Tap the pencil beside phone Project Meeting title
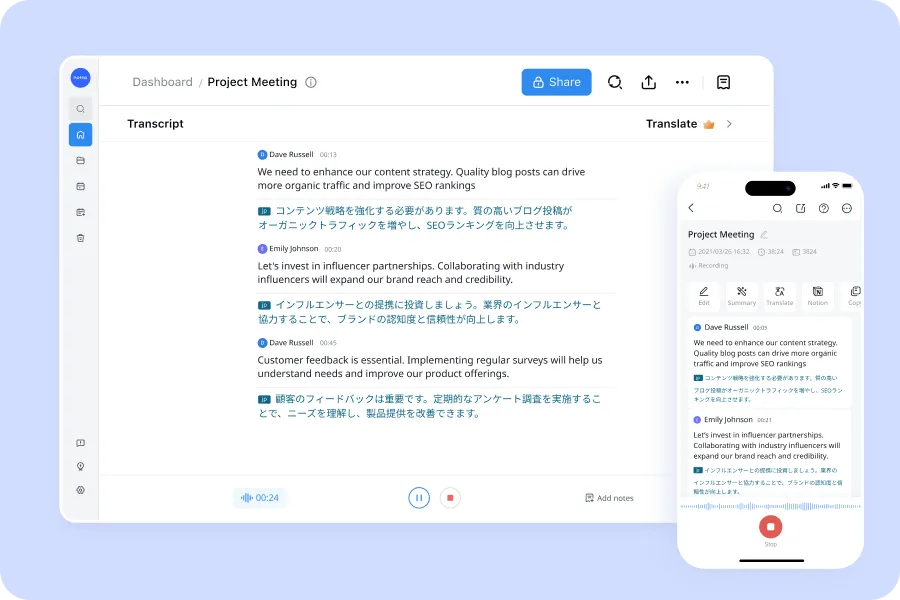 point(764,235)
